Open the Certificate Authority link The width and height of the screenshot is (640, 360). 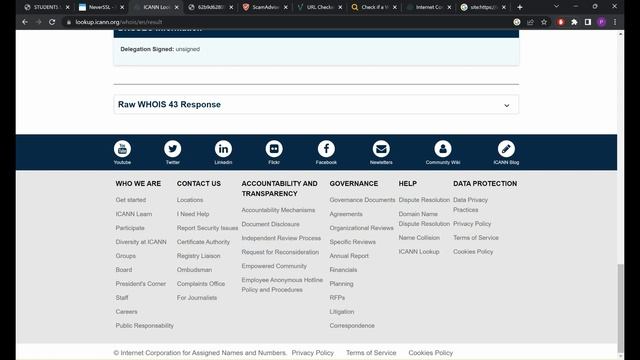(203, 242)
